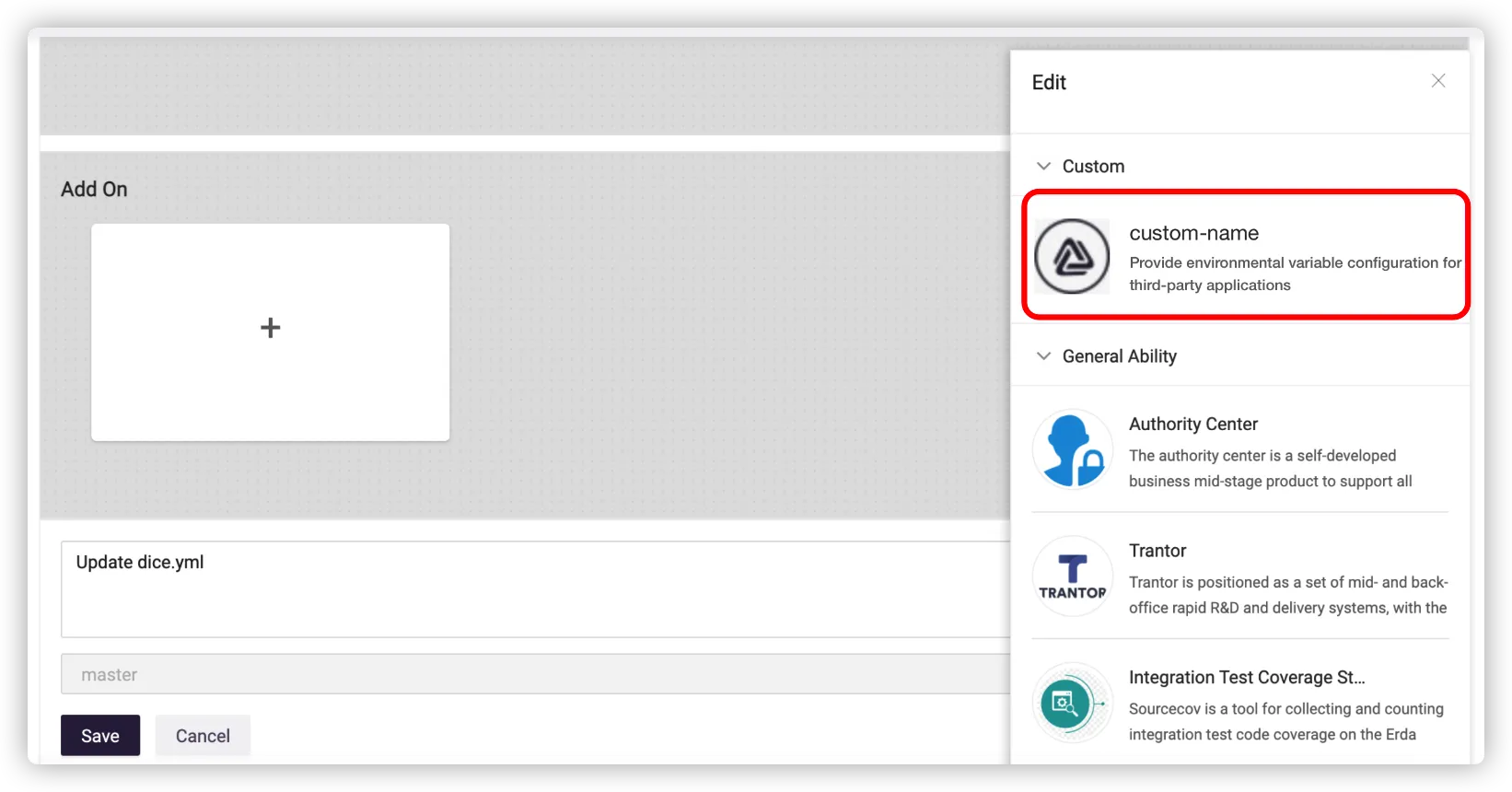Viewport: 1512px width, 792px height.
Task: Select Integration Test Coverage title text
Action: (x=1246, y=678)
